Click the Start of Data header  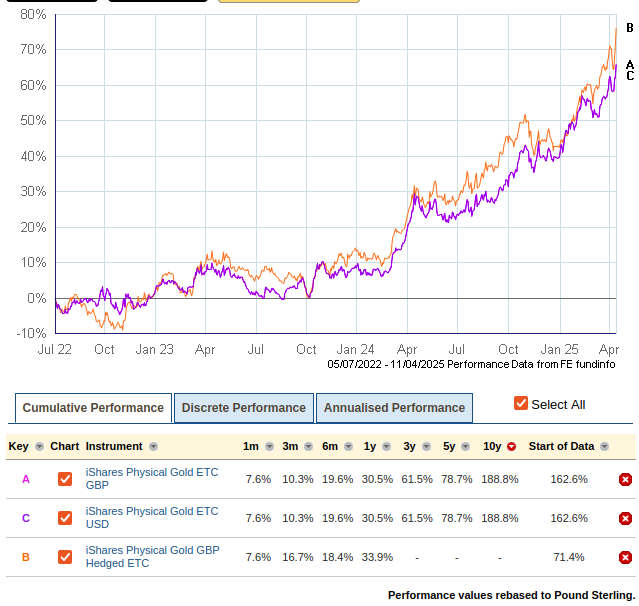tap(561, 447)
